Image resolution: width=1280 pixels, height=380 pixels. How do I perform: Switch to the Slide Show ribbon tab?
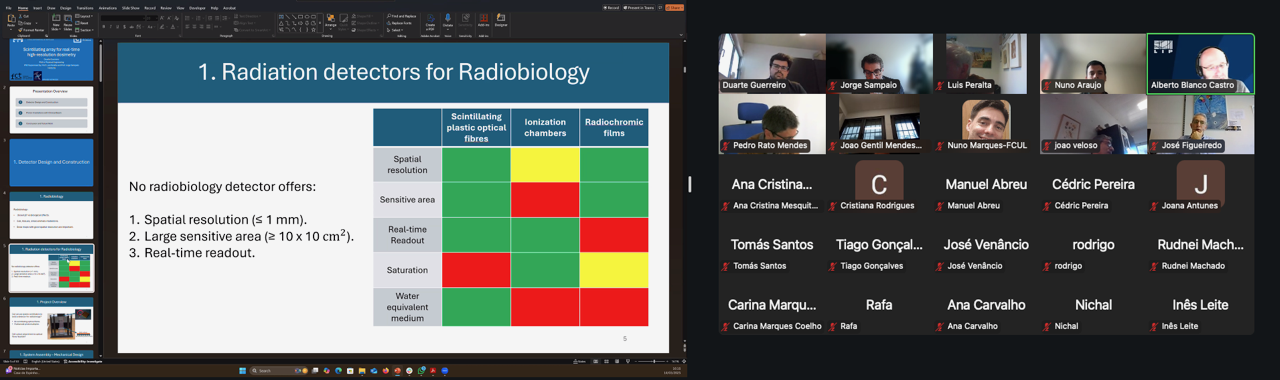coord(131,8)
